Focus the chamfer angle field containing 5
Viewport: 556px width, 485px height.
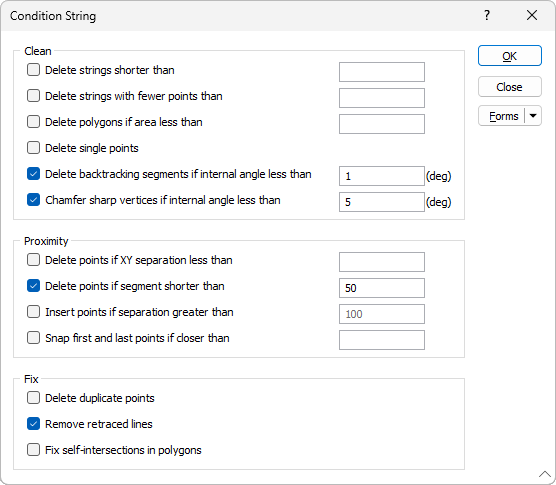pyautogui.click(x=382, y=202)
